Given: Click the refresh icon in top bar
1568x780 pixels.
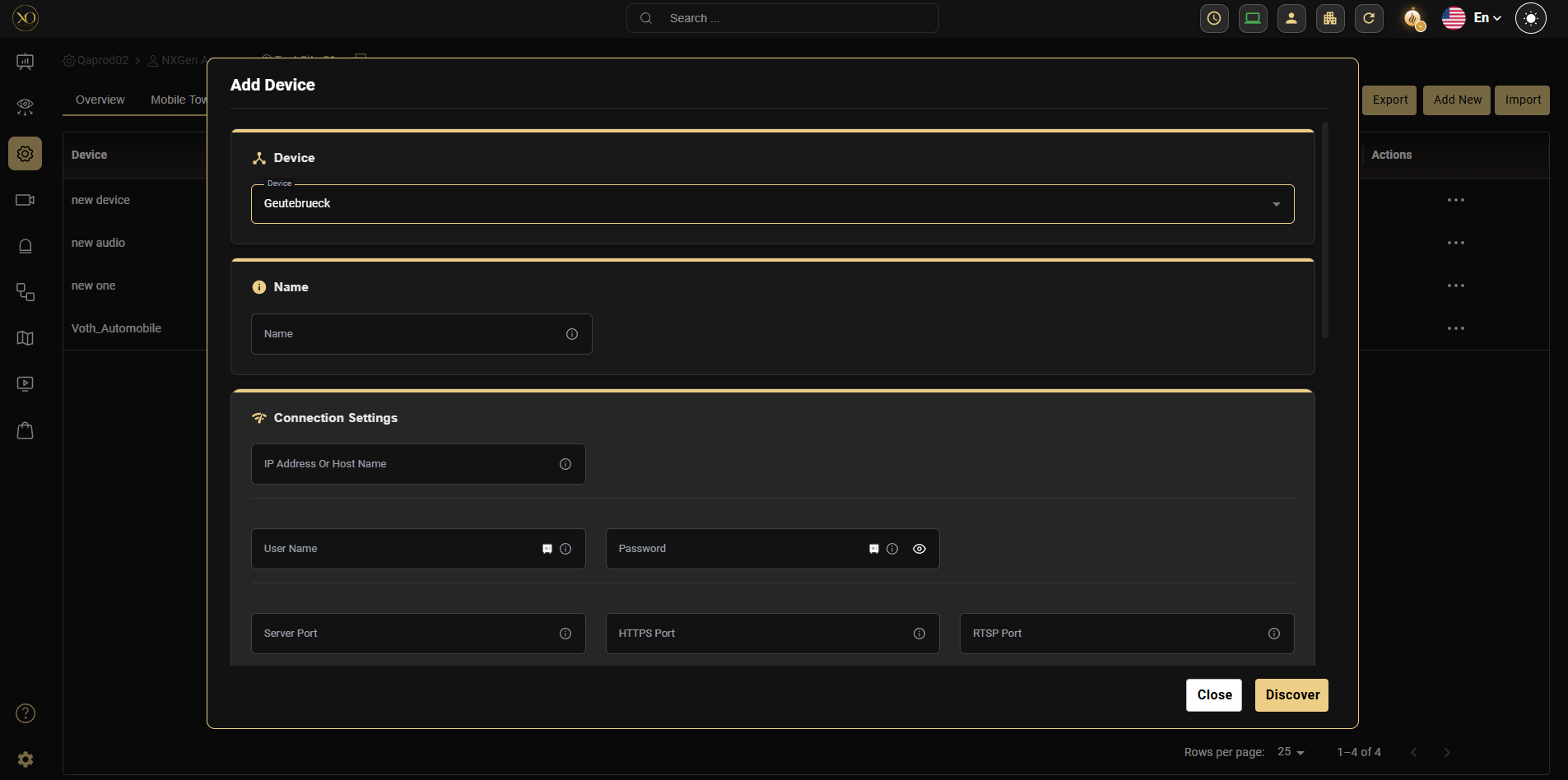Looking at the screenshot, I should click(x=1368, y=18).
